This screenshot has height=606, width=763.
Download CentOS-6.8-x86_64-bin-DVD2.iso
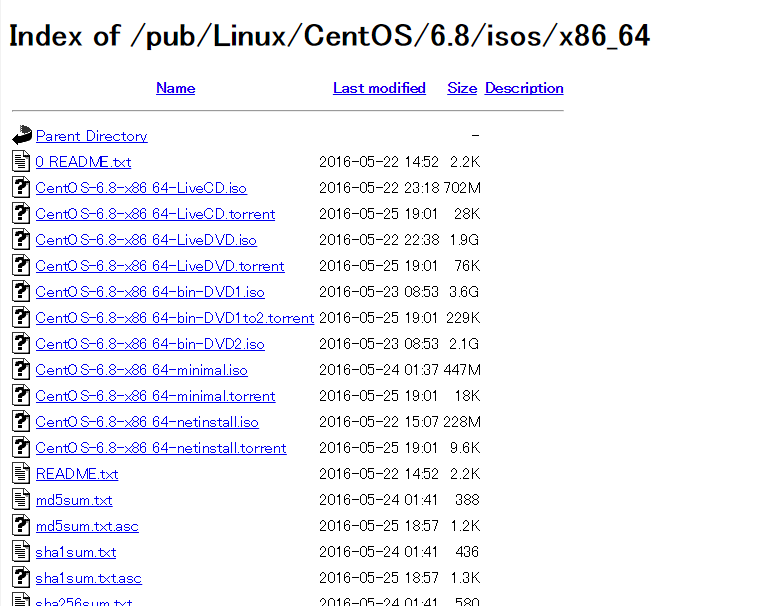[x=150, y=344]
